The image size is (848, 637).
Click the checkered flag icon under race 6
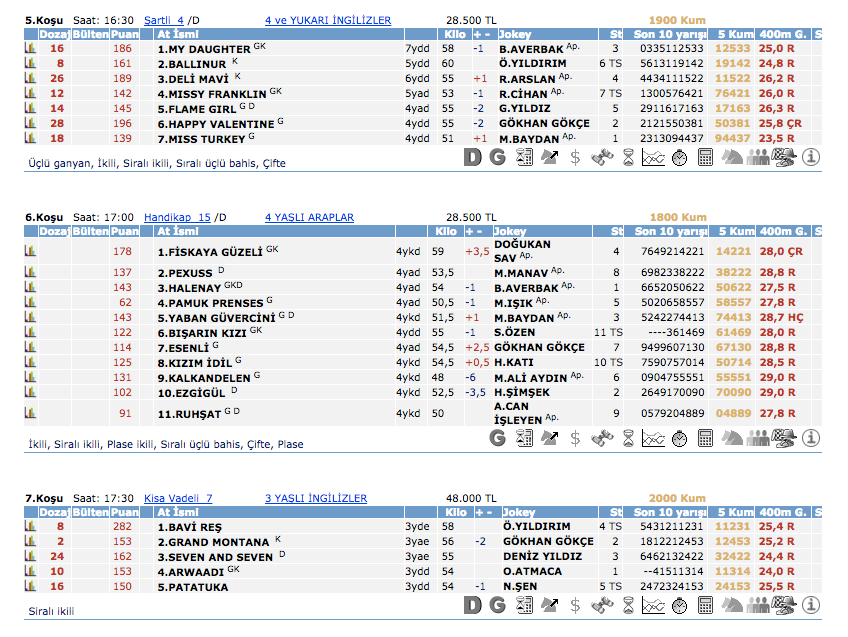click(x=784, y=438)
